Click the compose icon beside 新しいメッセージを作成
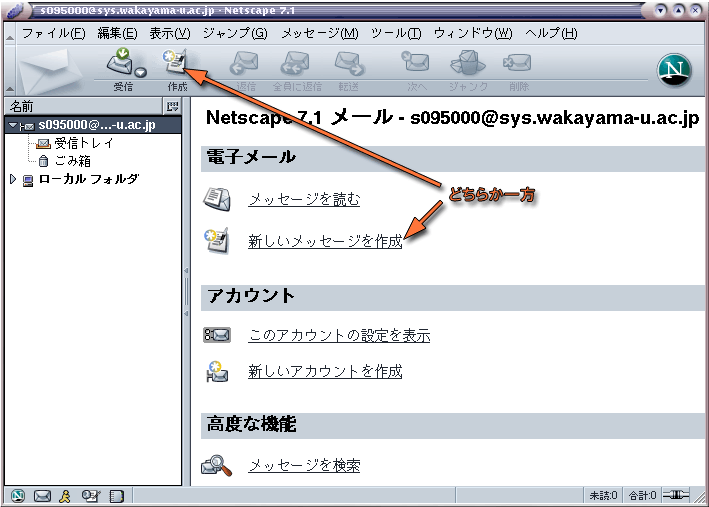Image resolution: width=709 pixels, height=507 pixels. coord(217,240)
